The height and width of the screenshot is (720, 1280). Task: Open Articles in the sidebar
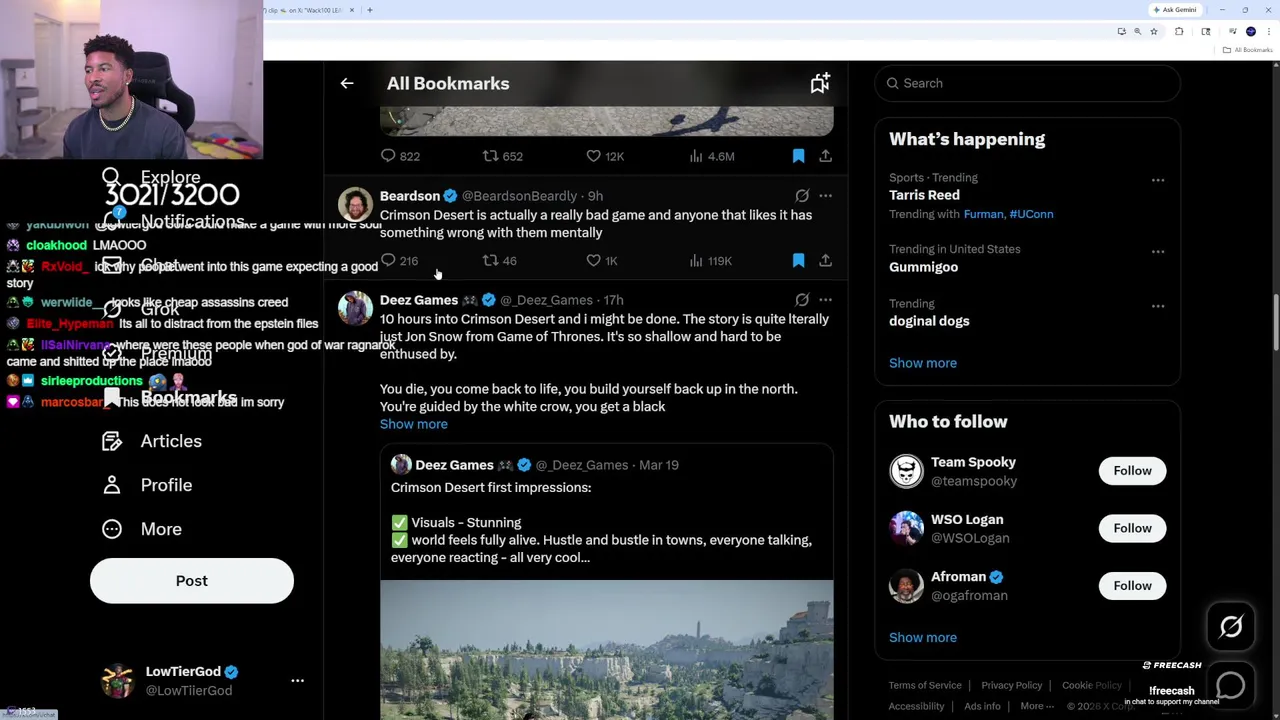tap(152, 441)
